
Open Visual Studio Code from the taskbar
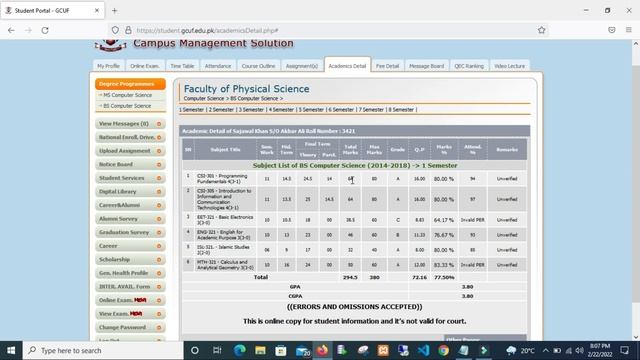point(423,350)
